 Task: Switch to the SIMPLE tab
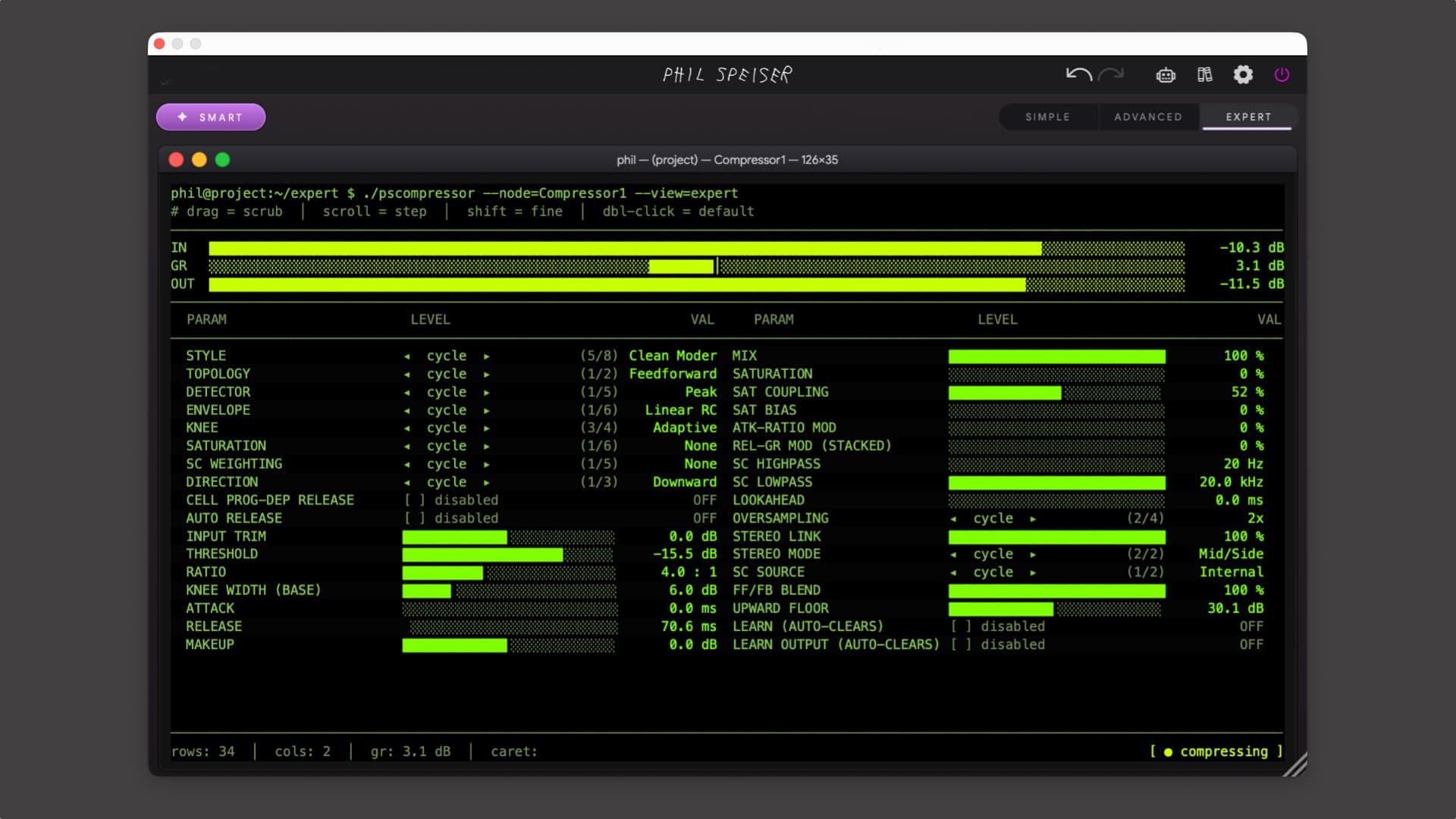(1047, 117)
